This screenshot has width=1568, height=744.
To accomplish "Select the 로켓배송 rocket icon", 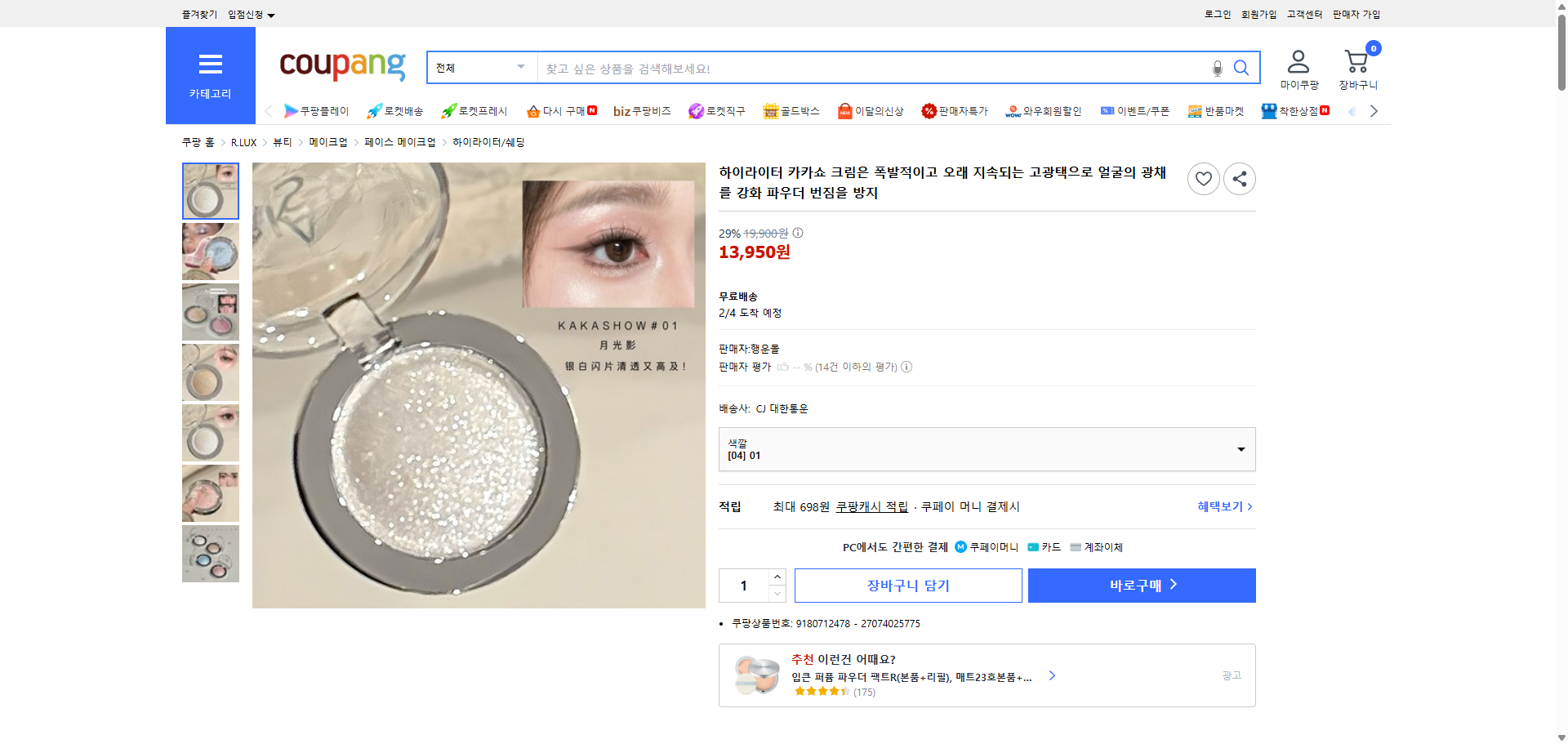I will pos(374,110).
